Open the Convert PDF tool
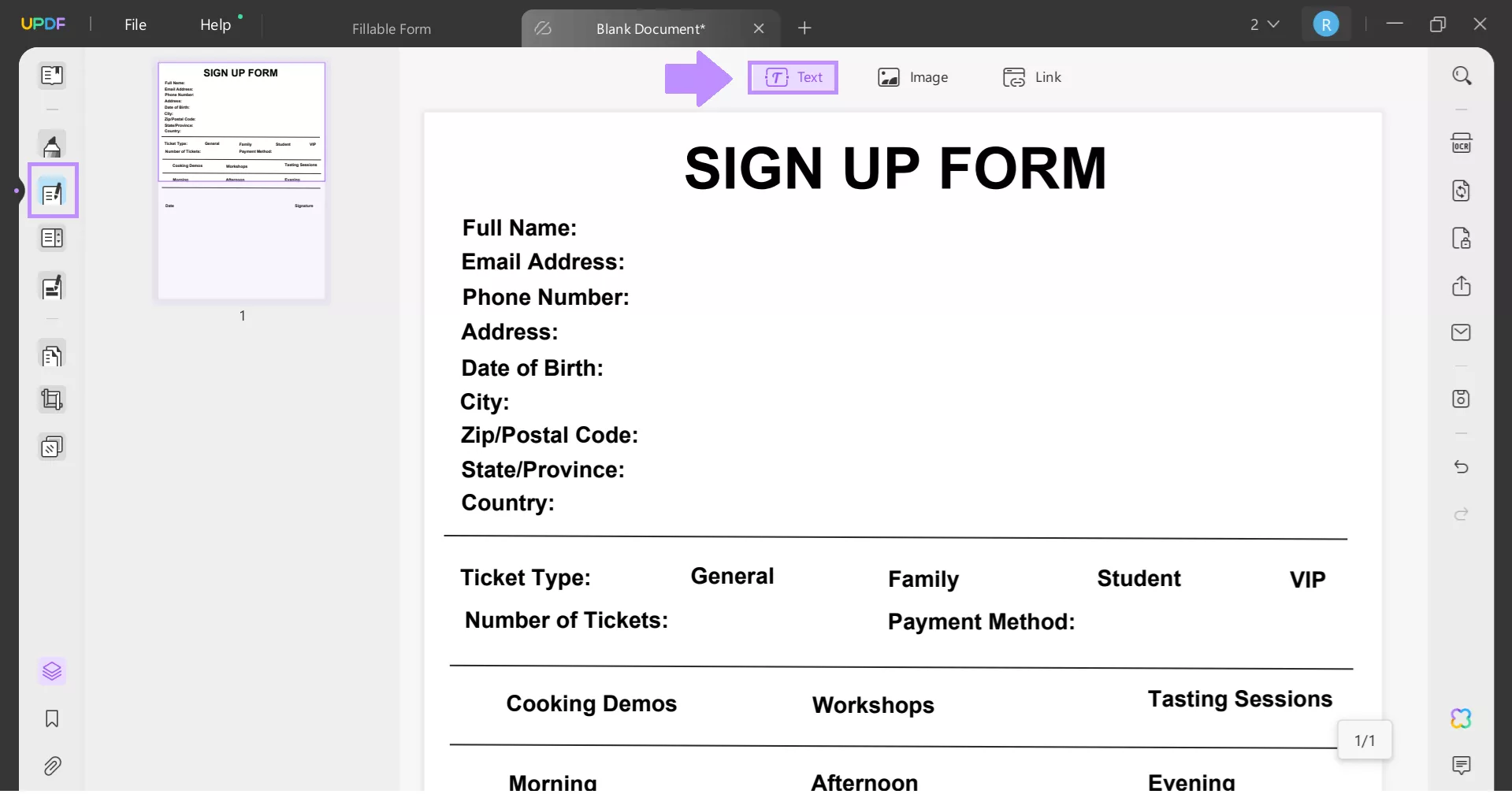The width and height of the screenshot is (1512, 794). click(x=1462, y=191)
